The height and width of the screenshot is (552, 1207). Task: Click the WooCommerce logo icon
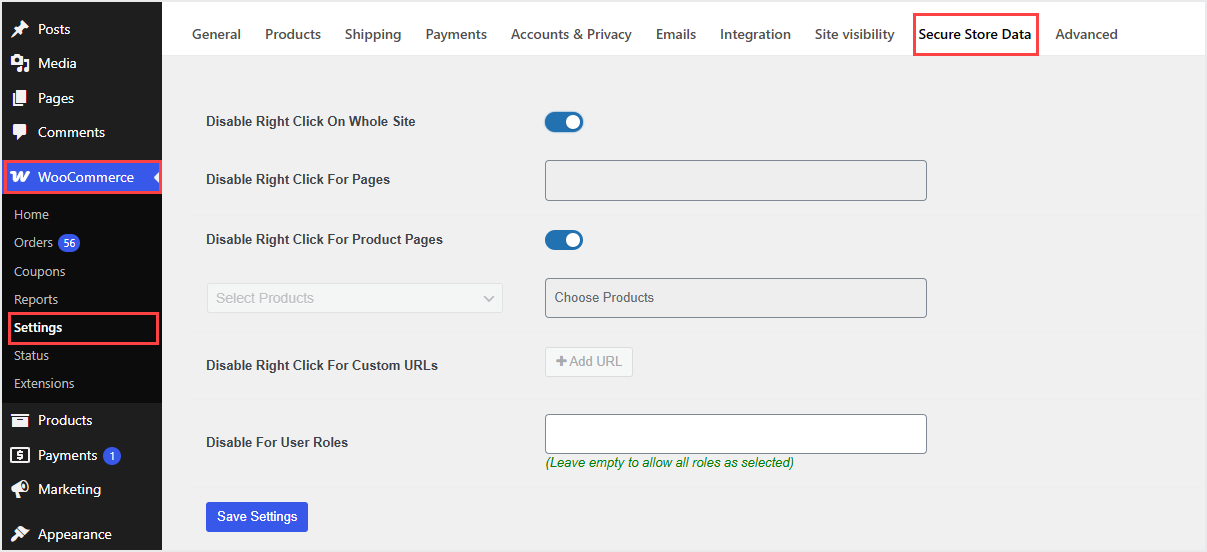(20, 177)
